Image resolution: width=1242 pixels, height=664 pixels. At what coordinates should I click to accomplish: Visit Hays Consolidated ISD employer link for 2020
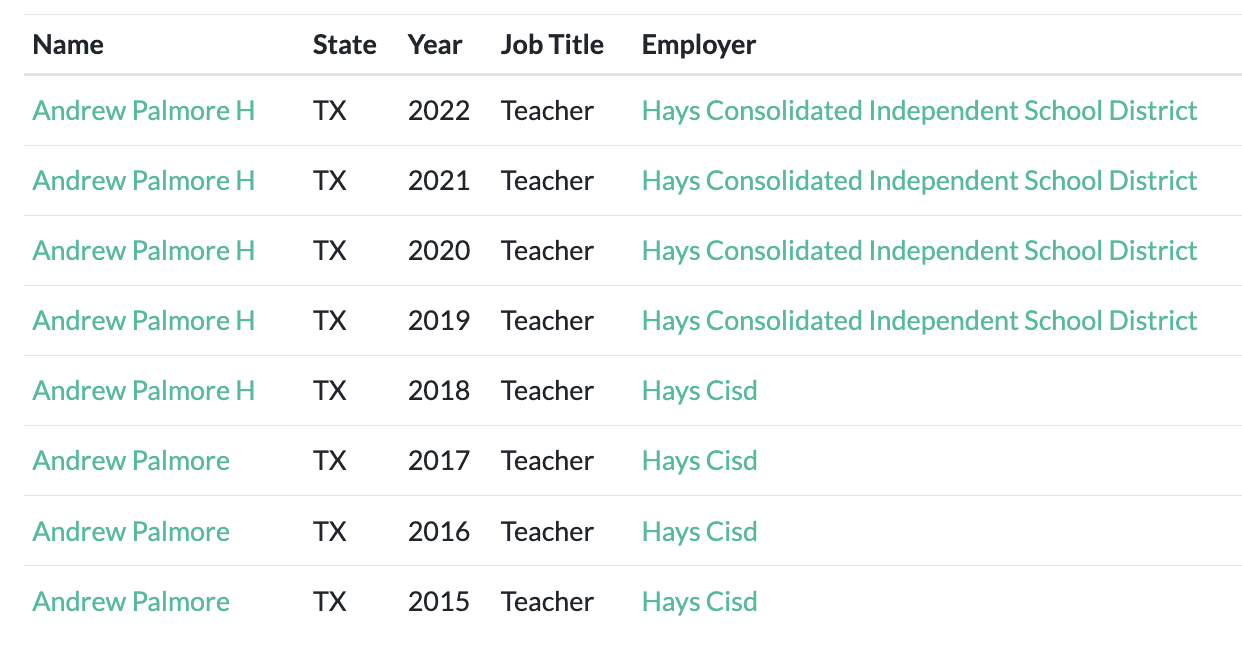[x=919, y=251]
